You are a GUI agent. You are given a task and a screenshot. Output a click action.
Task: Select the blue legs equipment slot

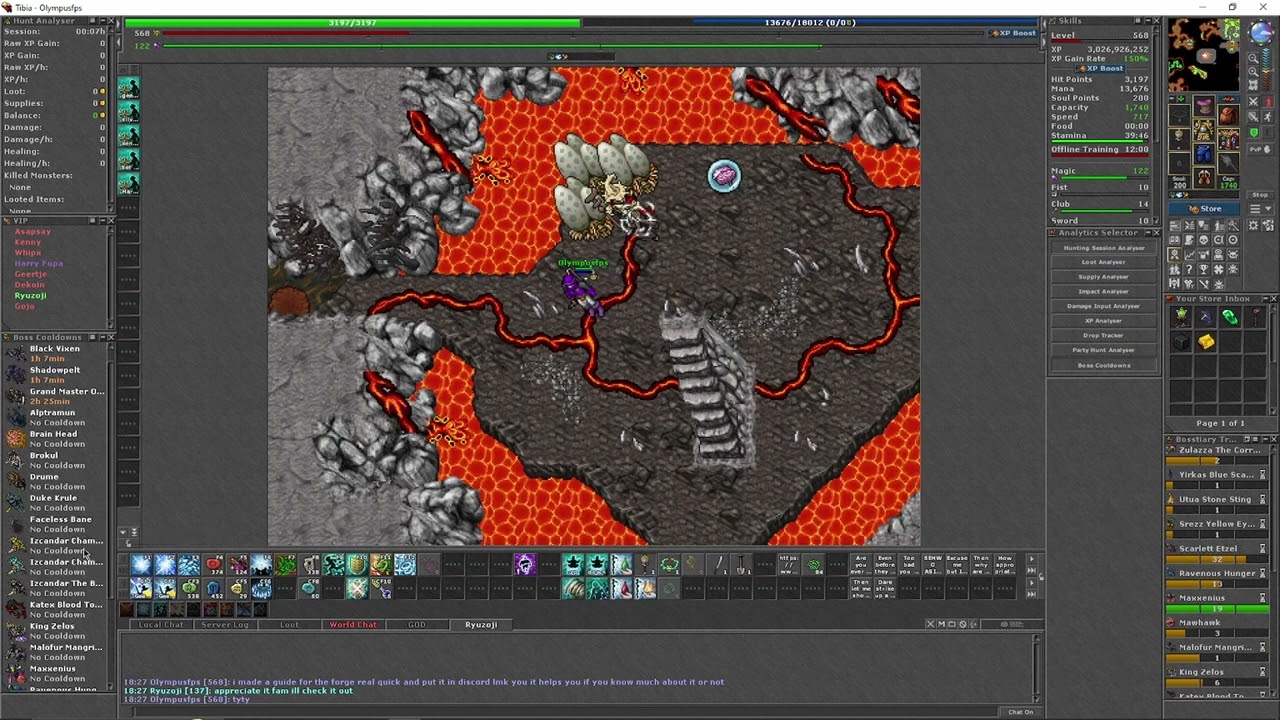[x=1203, y=155]
